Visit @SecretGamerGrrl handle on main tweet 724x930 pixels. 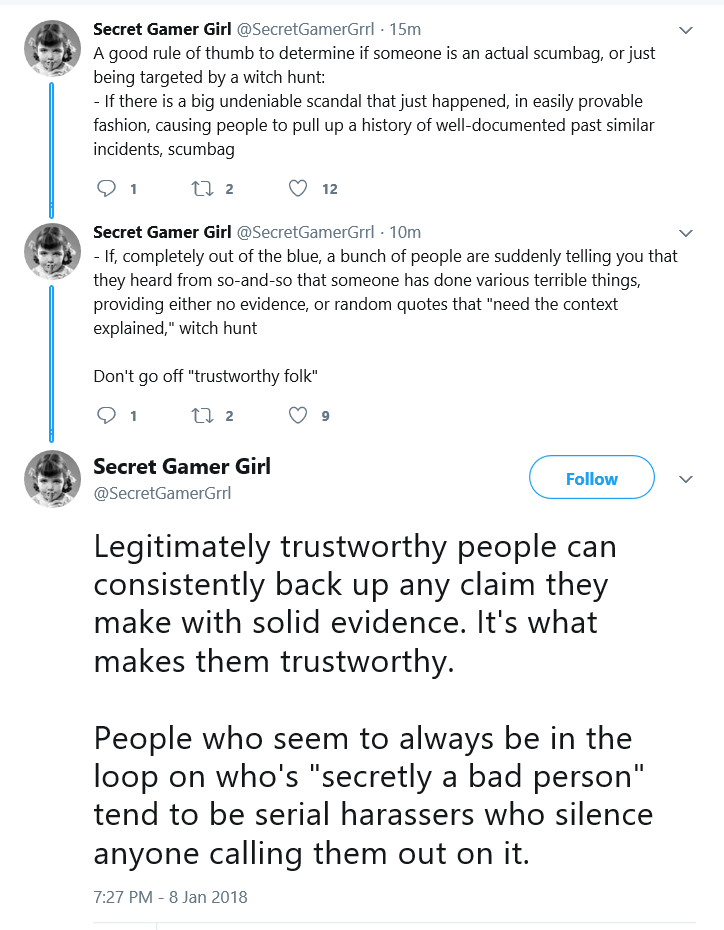pos(162,493)
